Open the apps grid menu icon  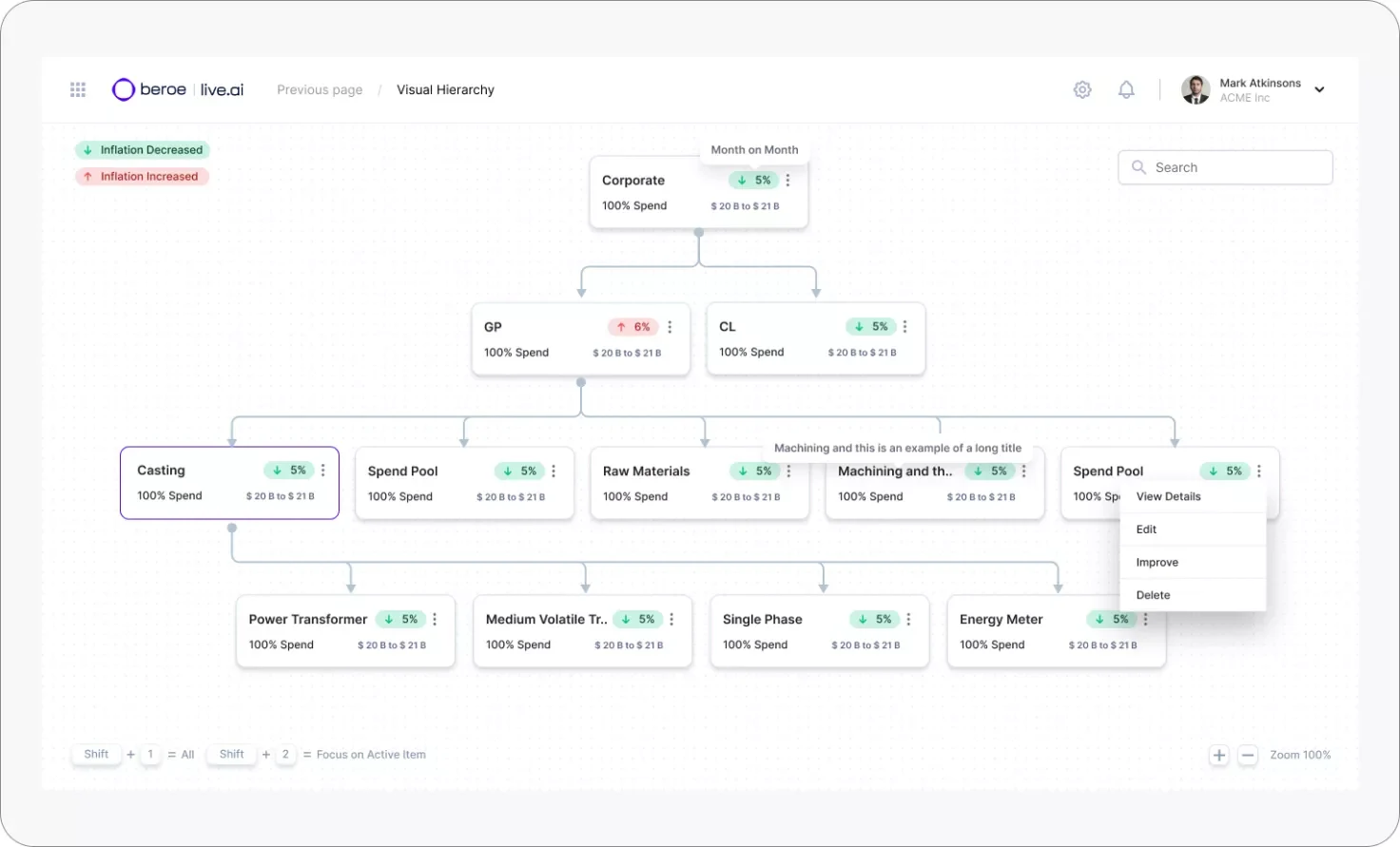[x=78, y=89]
